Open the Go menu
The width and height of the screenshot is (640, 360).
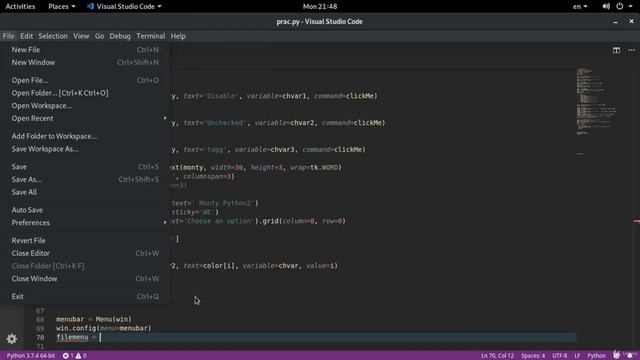pyautogui.click(x=99, y=36)
